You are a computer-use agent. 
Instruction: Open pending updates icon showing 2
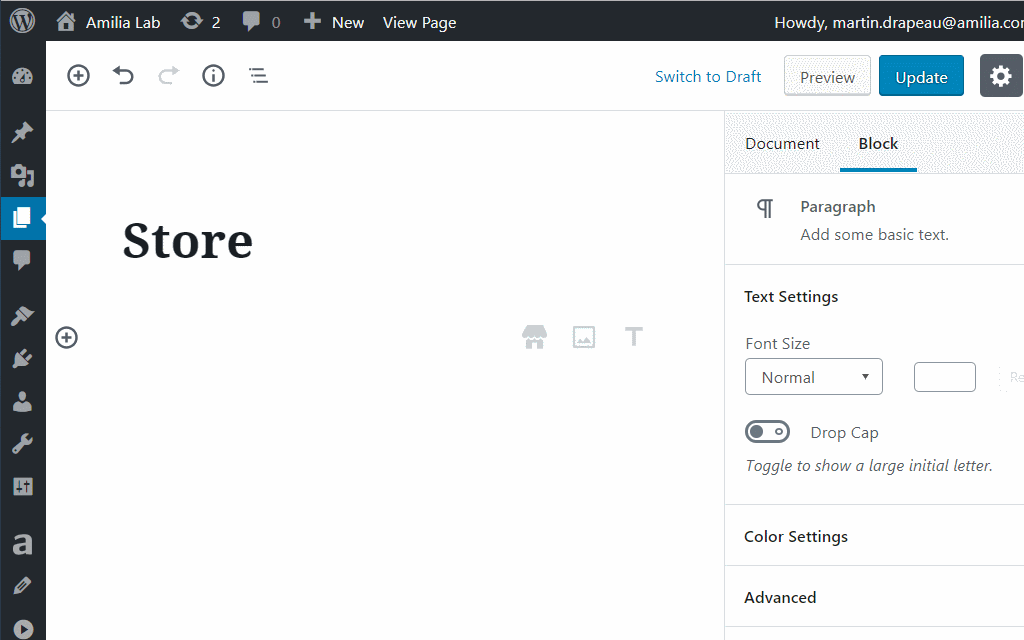(200, 22)
